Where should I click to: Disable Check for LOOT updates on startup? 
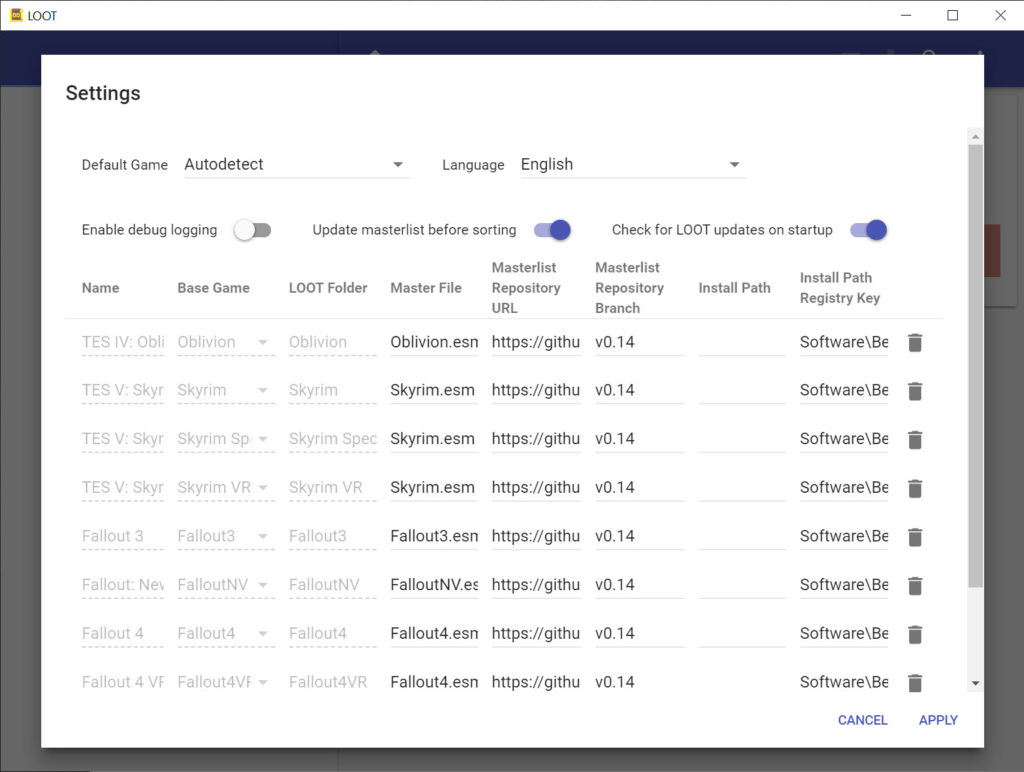click(869, 230)
